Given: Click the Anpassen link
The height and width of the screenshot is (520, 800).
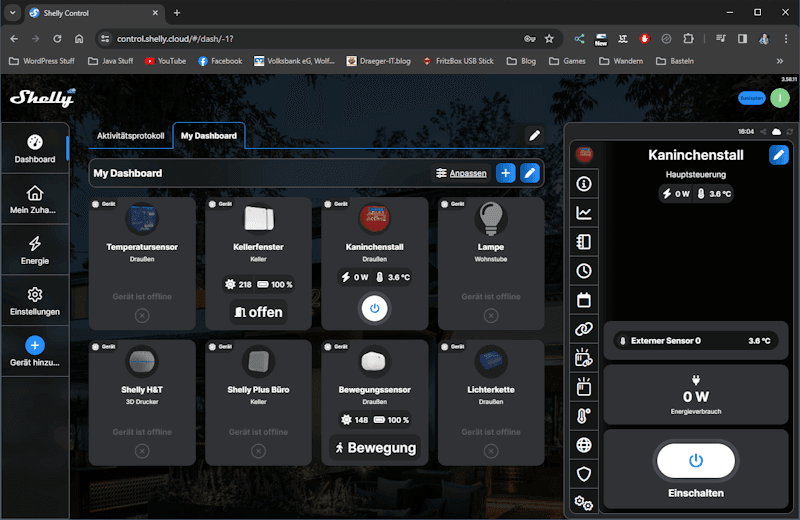Looking at the screenshot, I should (x=467, y=173).
